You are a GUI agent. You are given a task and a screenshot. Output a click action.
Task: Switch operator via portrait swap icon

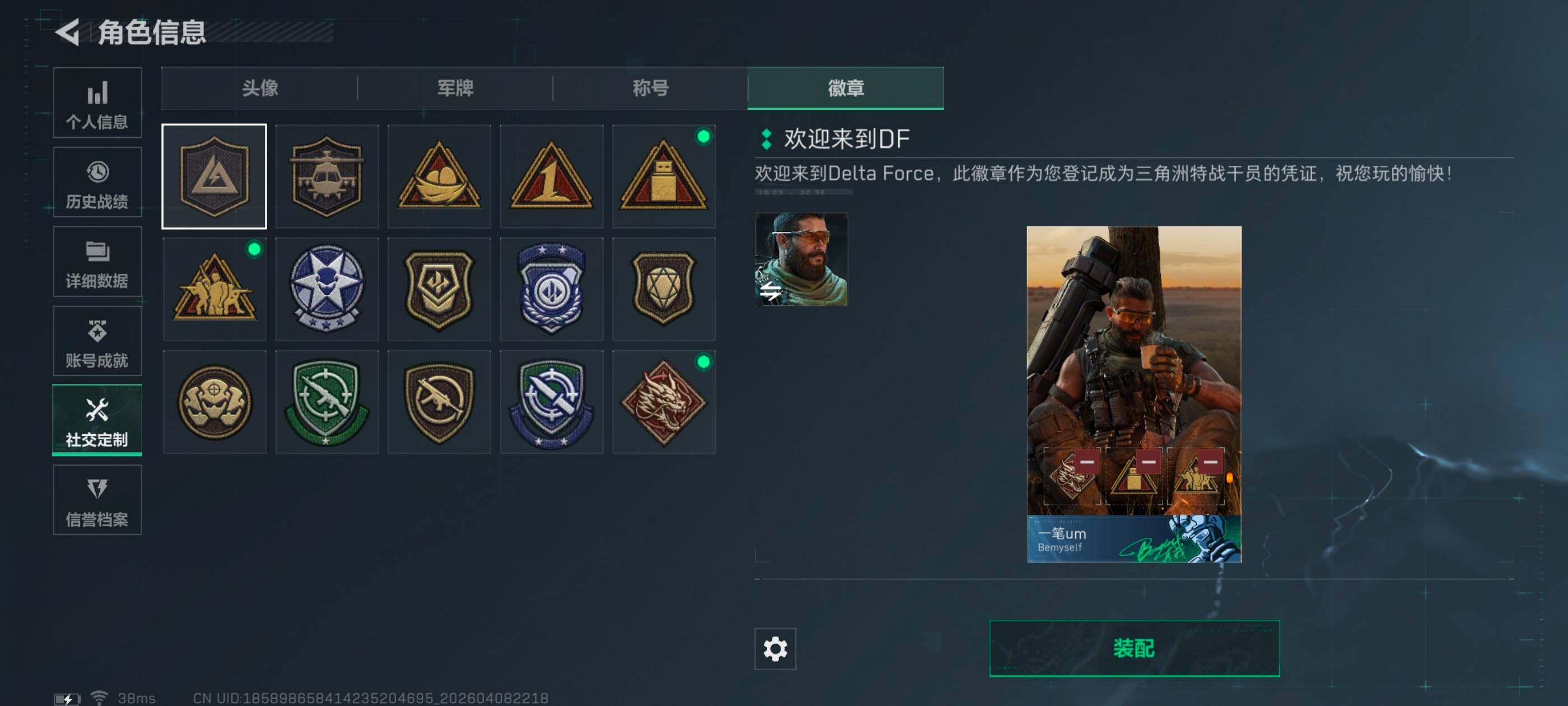(x=771, y=291)
